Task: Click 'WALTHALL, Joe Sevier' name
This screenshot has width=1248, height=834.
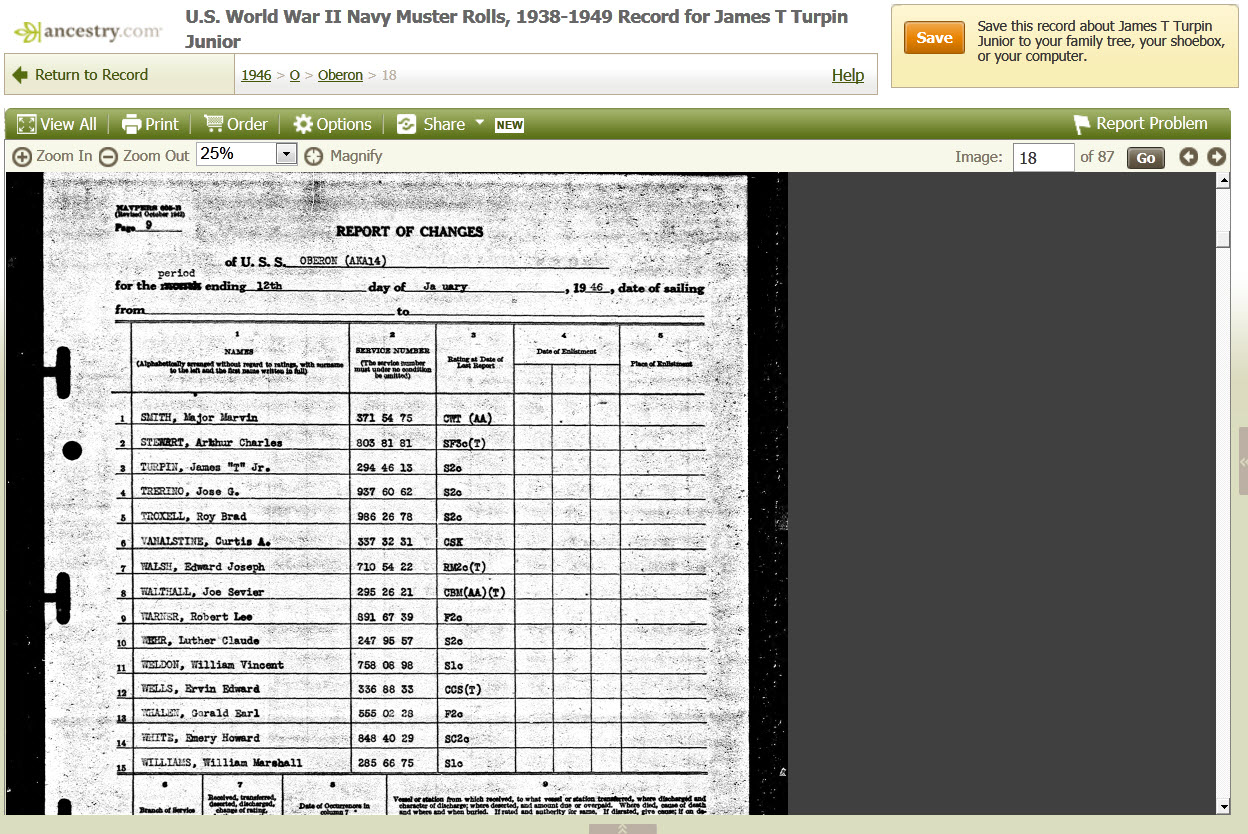Action: tap(201, 592)
